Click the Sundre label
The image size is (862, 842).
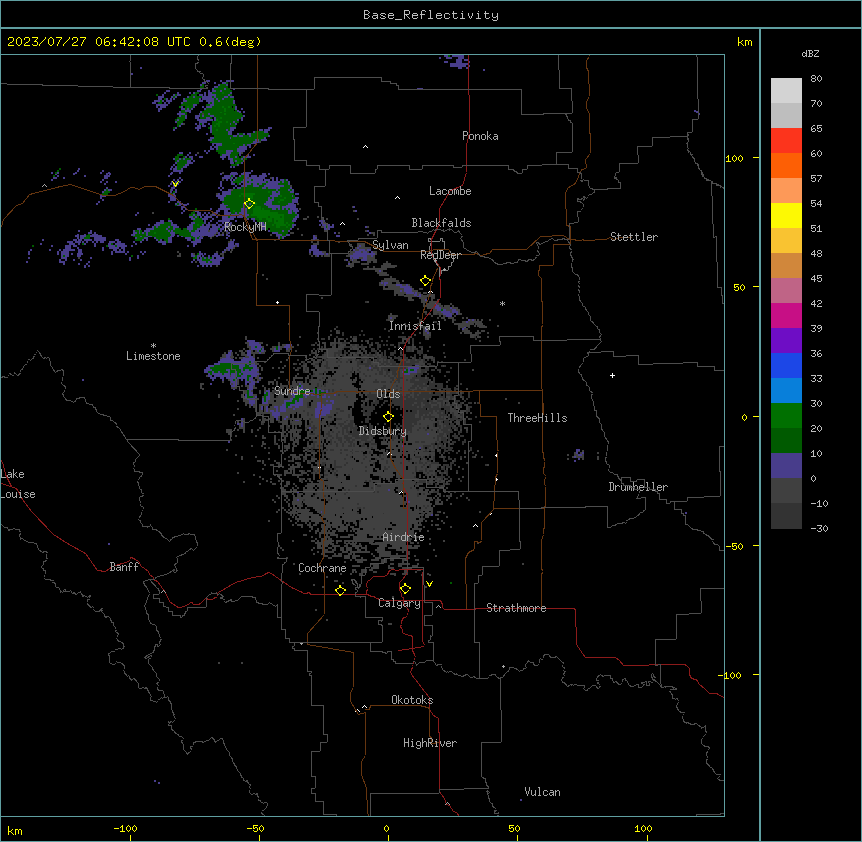[292, 391]
